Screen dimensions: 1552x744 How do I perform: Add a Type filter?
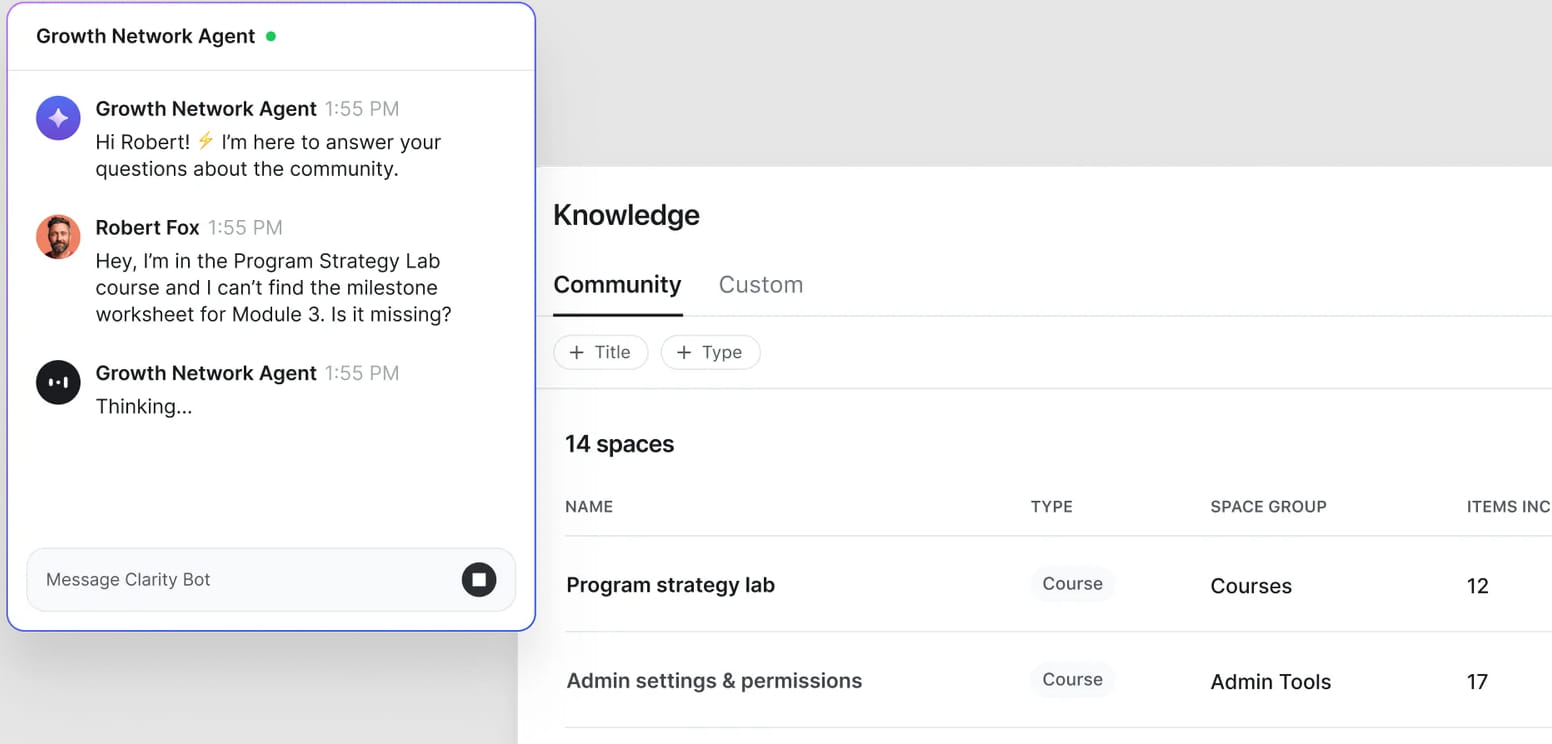point(710,352)
